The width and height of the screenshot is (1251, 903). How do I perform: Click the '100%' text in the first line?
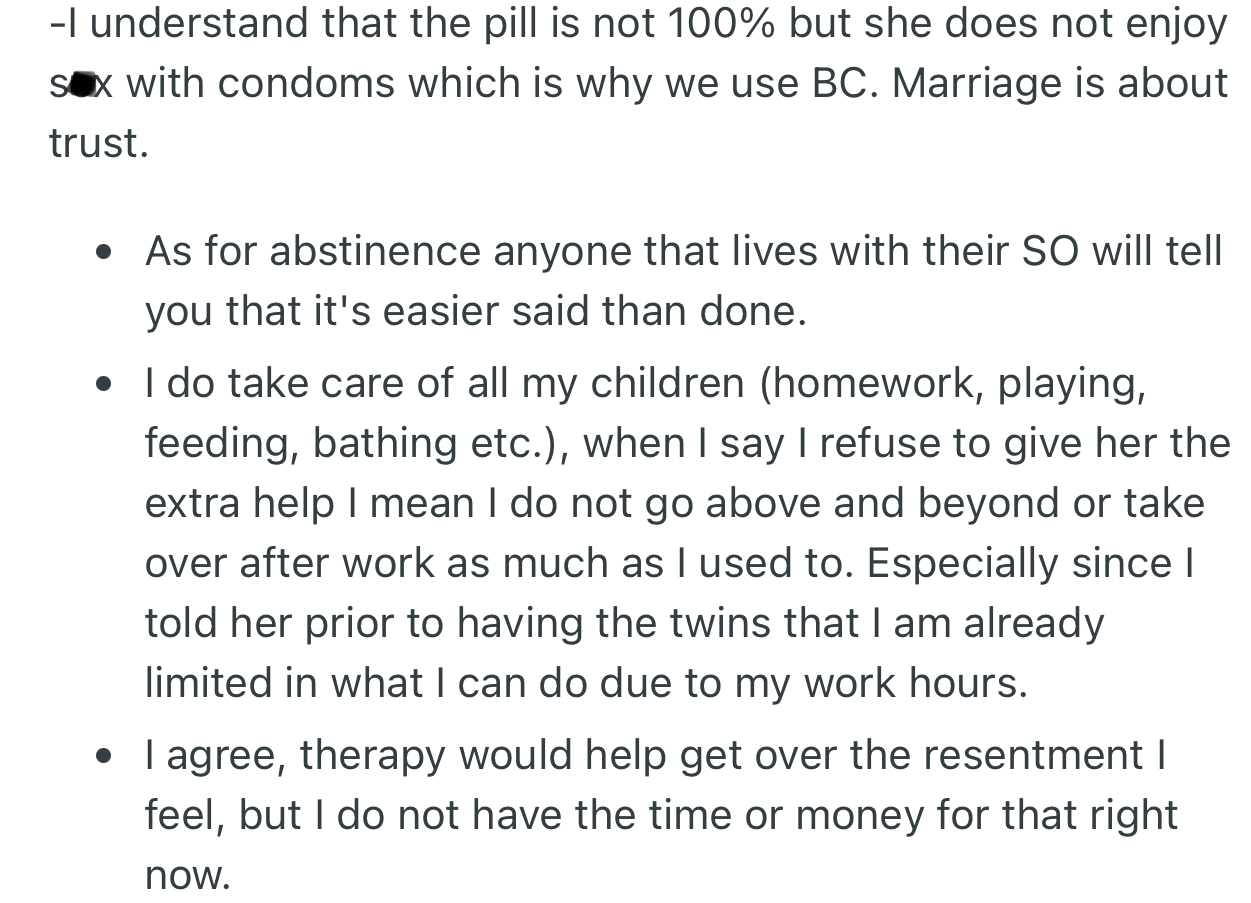pyautogui.click(x=719, y=24)
